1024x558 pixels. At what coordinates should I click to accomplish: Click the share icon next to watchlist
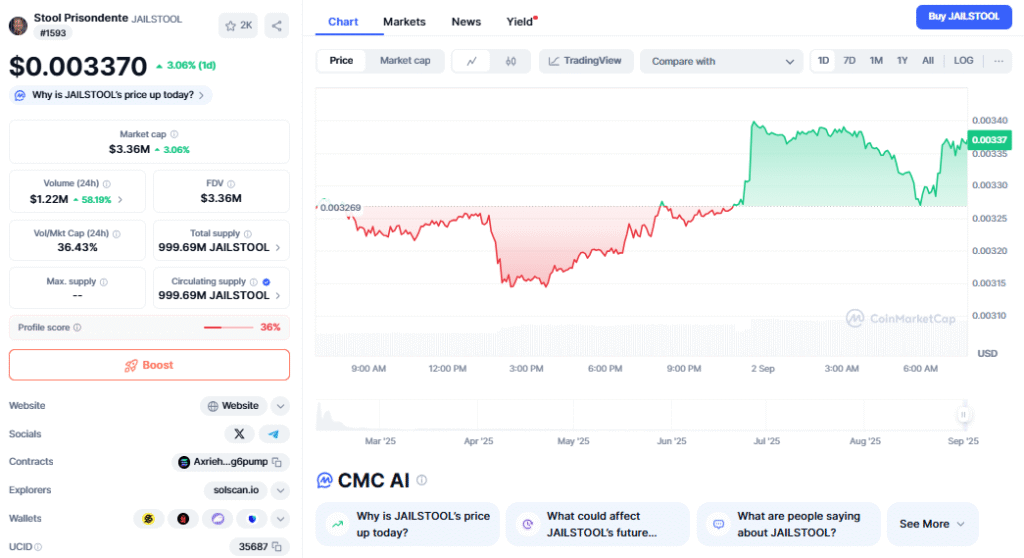click(277, 25)
